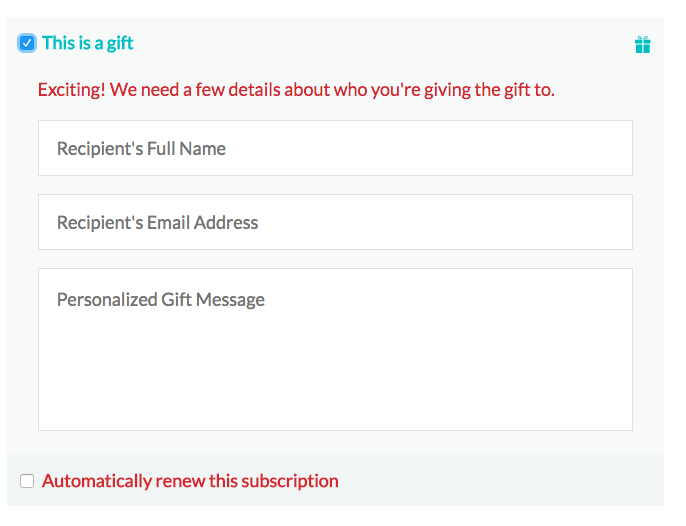The image size is (686, 526).
Task: Focus the Recipient's Email Address field
Action: [x=335, y=222]
